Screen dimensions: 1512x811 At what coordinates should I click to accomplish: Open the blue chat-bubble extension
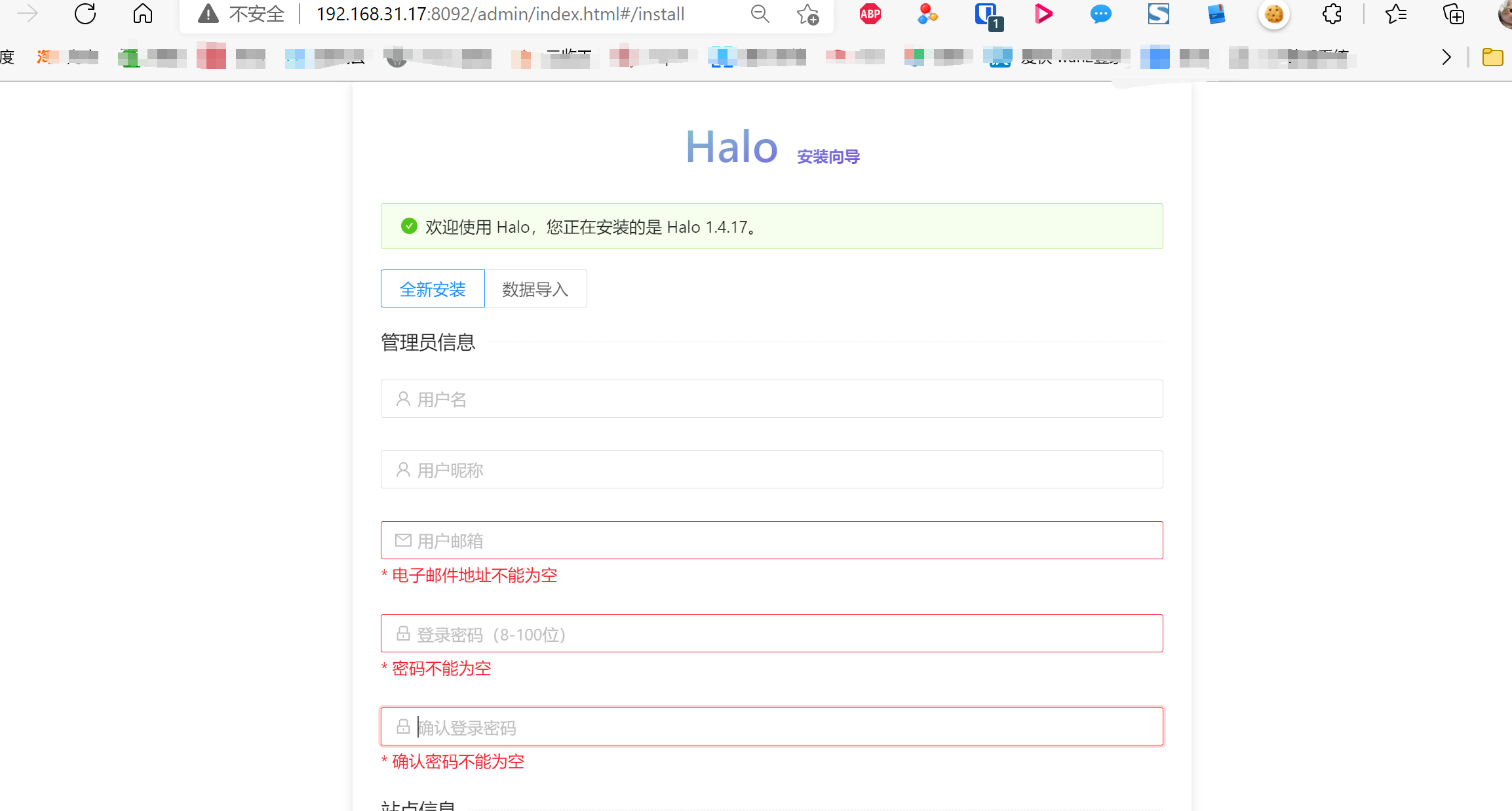tap(1100, 14)
